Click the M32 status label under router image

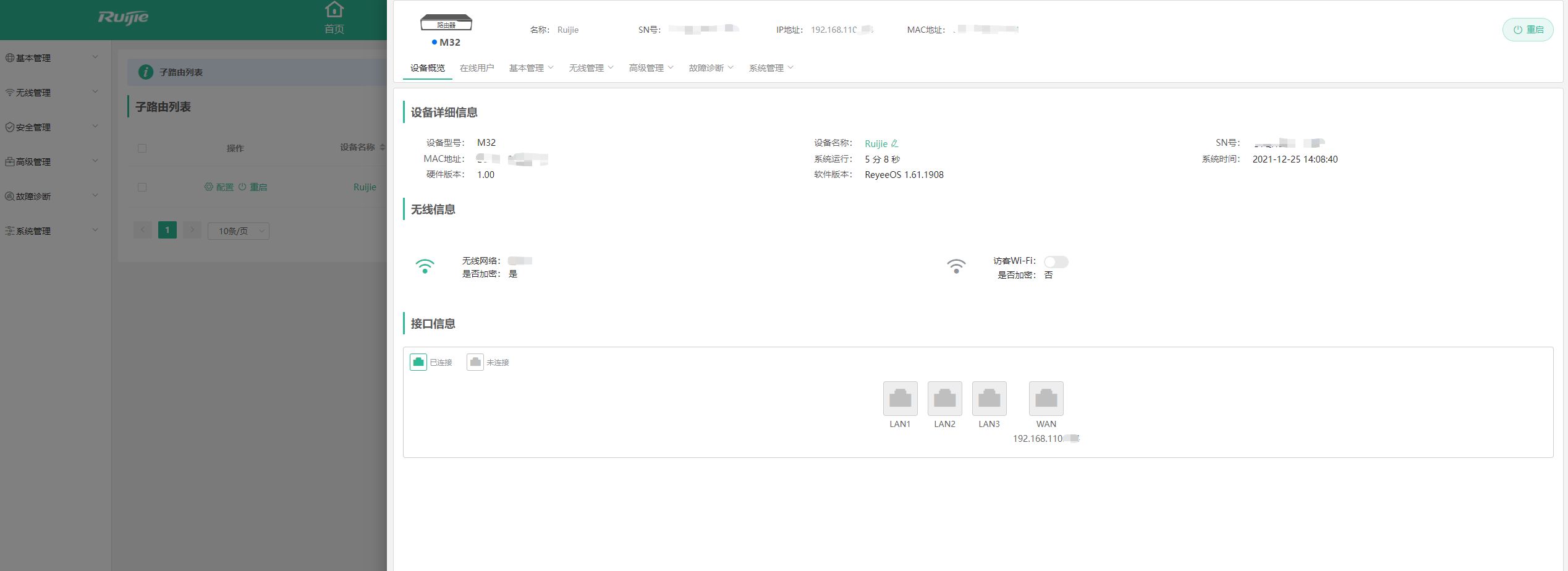point(446,42)
